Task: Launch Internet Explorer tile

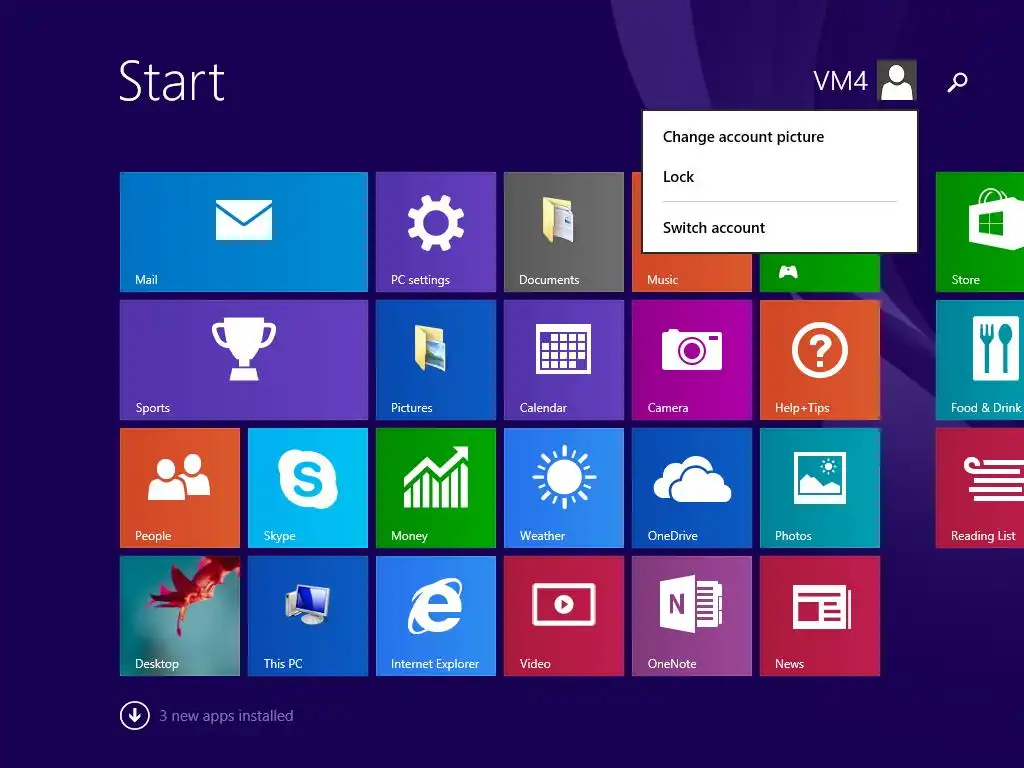Action: click(x=436, y=616)
